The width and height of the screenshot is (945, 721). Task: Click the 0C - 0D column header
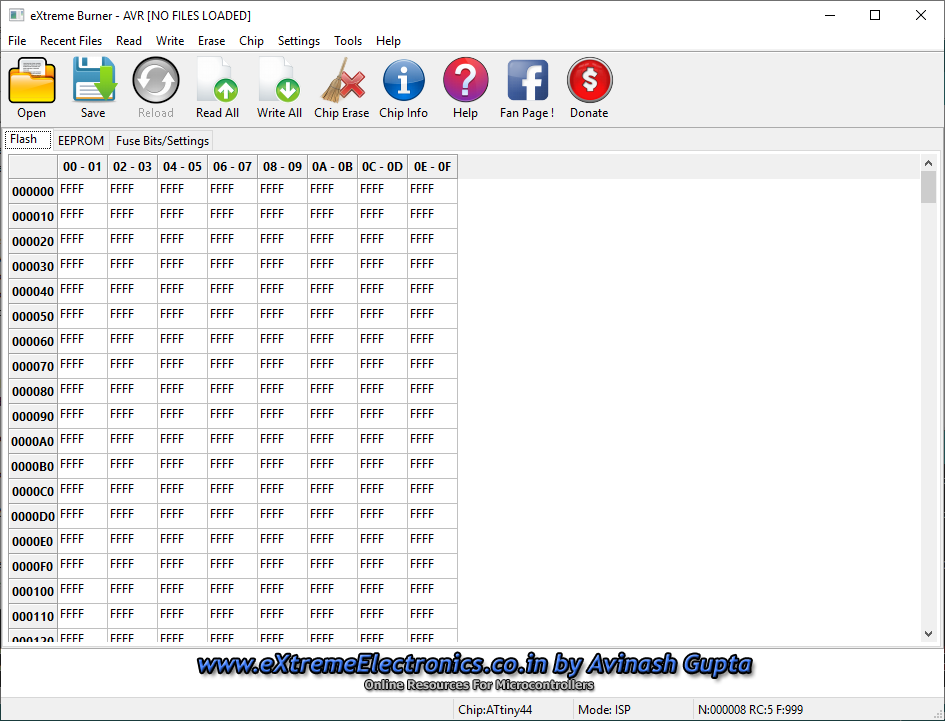point(383,167)
